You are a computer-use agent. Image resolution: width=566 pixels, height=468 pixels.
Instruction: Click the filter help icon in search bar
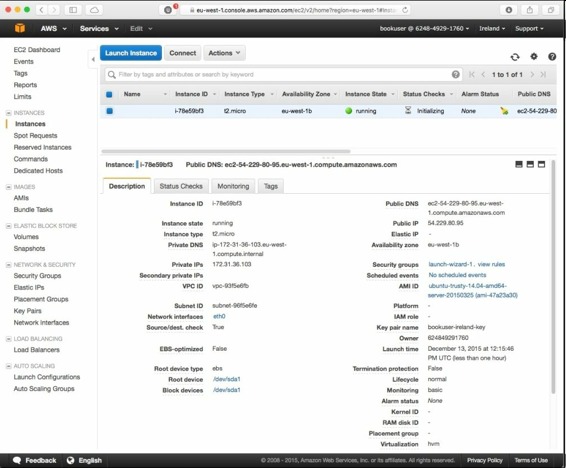point(456,74)
